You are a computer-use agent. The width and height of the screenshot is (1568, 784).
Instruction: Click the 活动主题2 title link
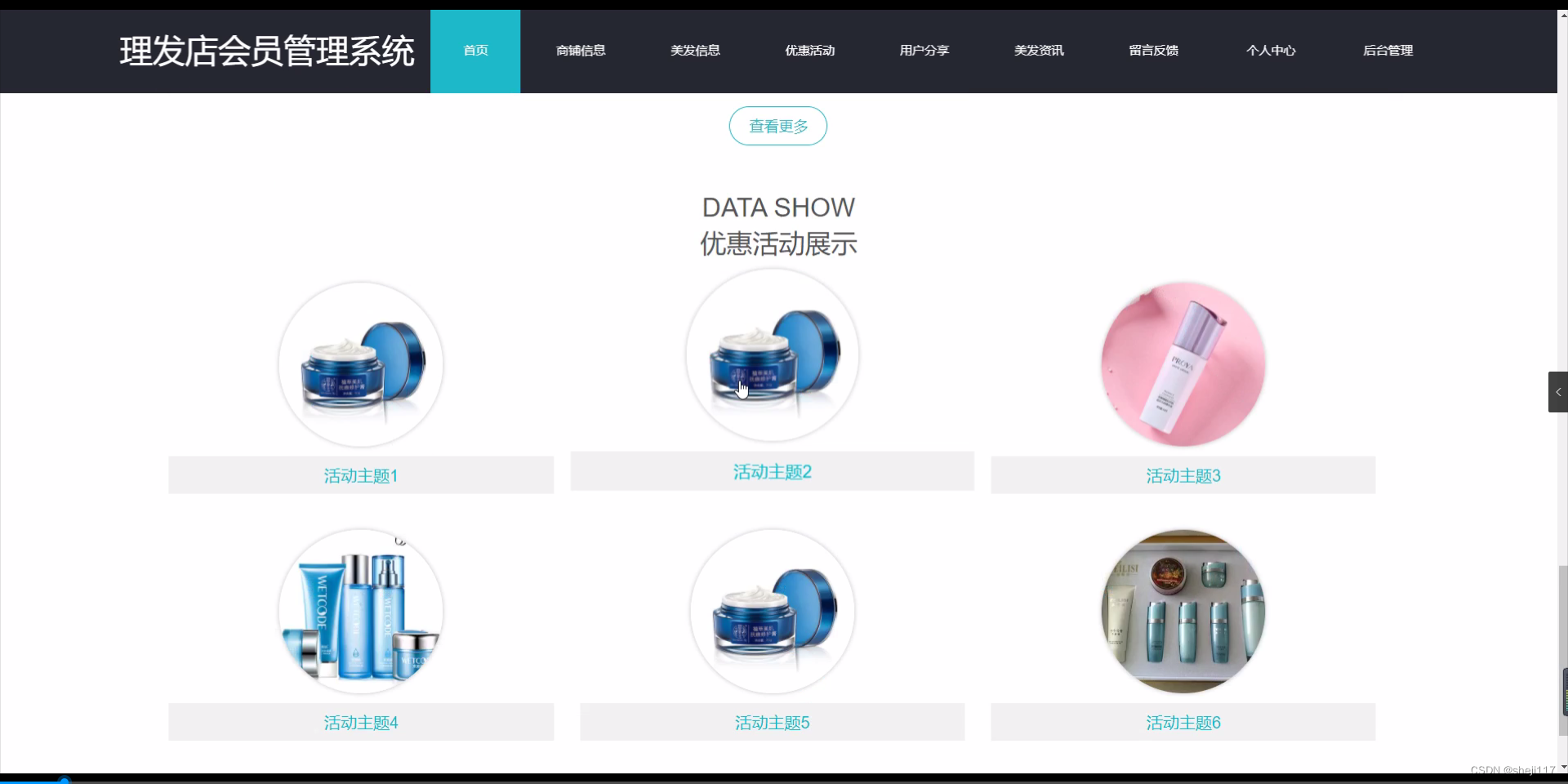pyautogui.click(x=773, y=472)
